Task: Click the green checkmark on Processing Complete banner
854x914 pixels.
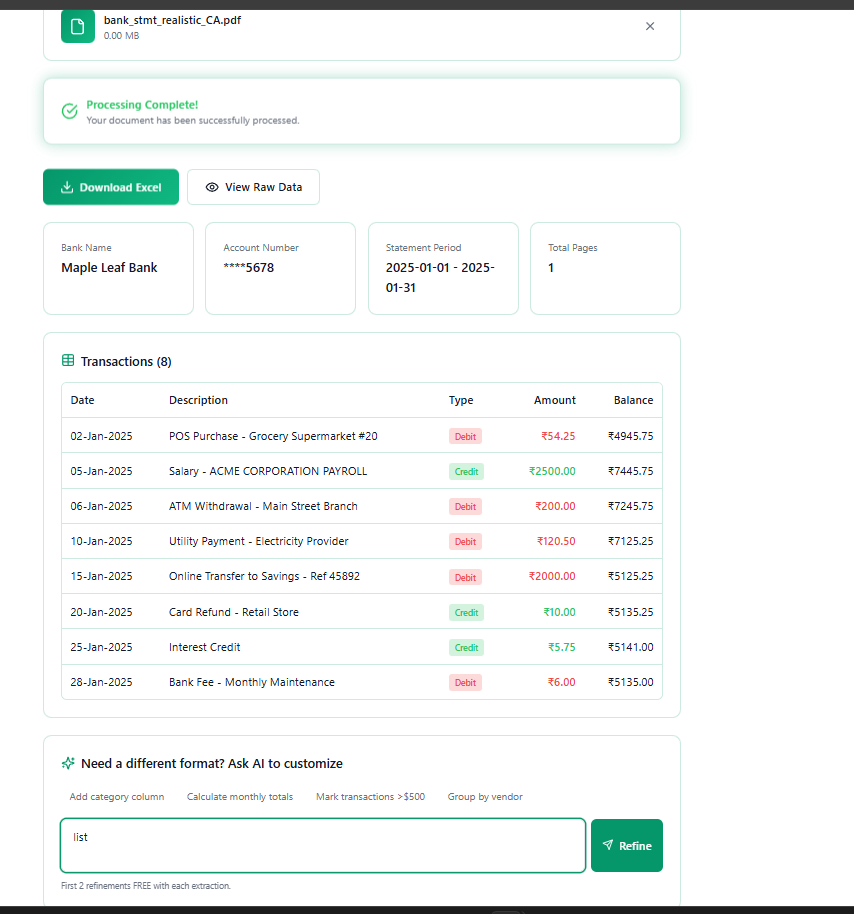Action: click(x=68, y=110)
